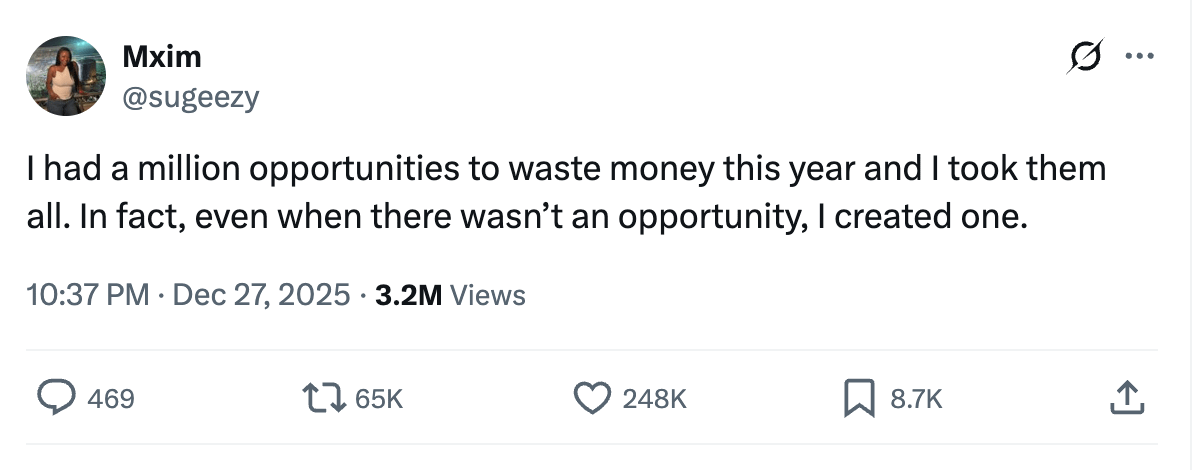Screen dimensions: 1200x470
Task: Click the 65K reposts count
Action: coord(380,400)
